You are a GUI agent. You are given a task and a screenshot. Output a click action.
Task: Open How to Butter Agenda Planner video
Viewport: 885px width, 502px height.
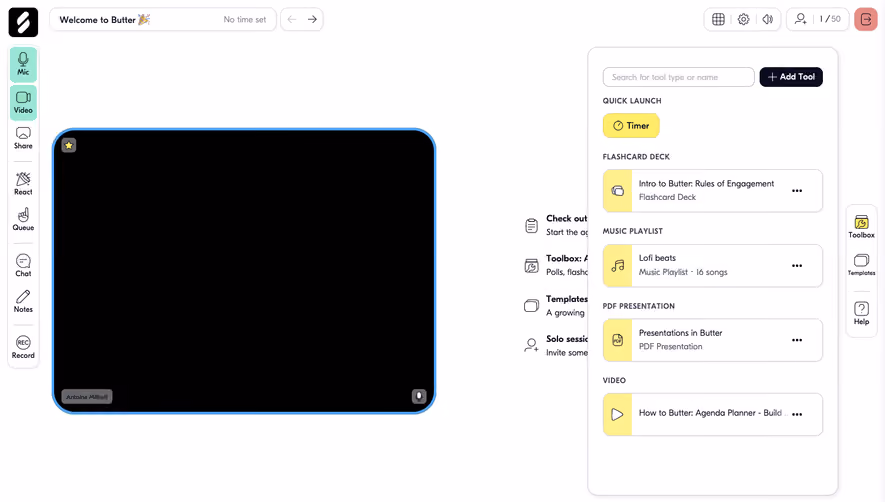pyautogui.click(x=712, y=414)
